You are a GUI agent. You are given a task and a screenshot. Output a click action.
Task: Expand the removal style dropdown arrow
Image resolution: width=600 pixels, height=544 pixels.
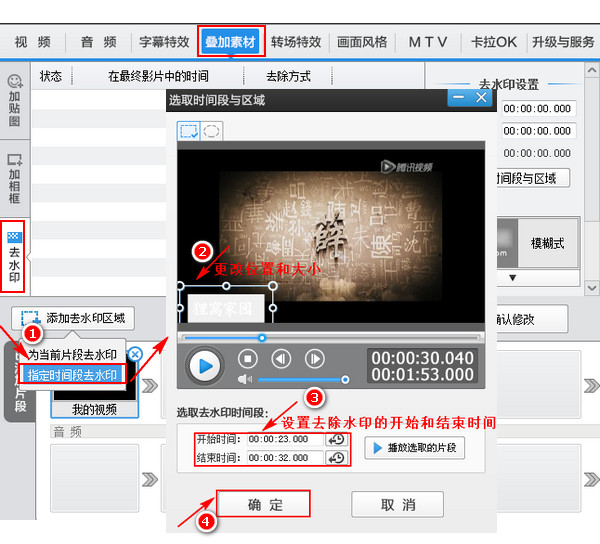click(513, 278)
